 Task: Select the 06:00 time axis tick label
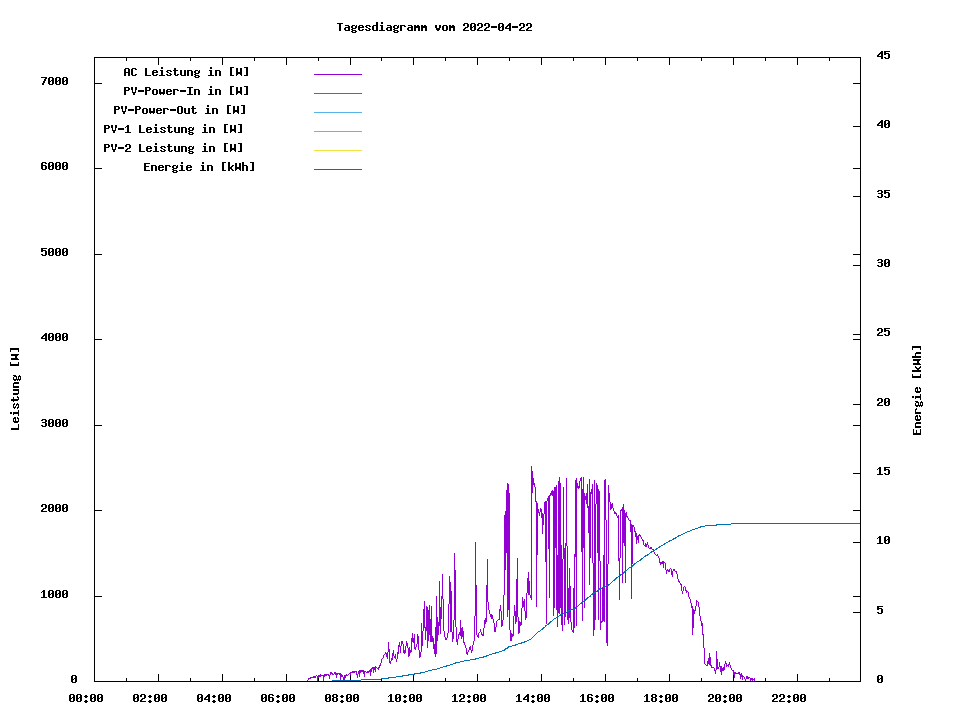coord(278,698)
